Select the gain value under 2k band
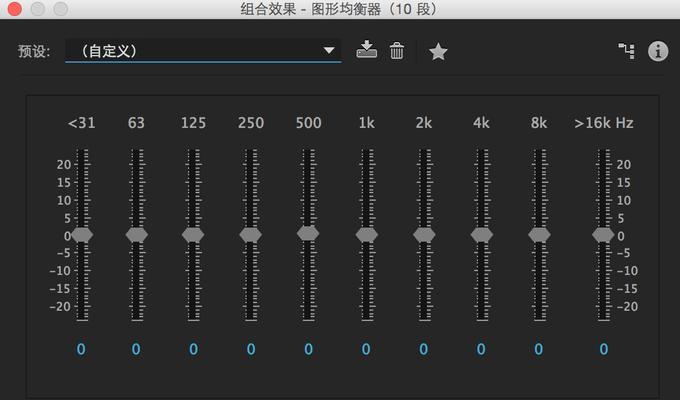Viewport: 680px width, 400px height. pyautogui.click(x=424, y=349)
